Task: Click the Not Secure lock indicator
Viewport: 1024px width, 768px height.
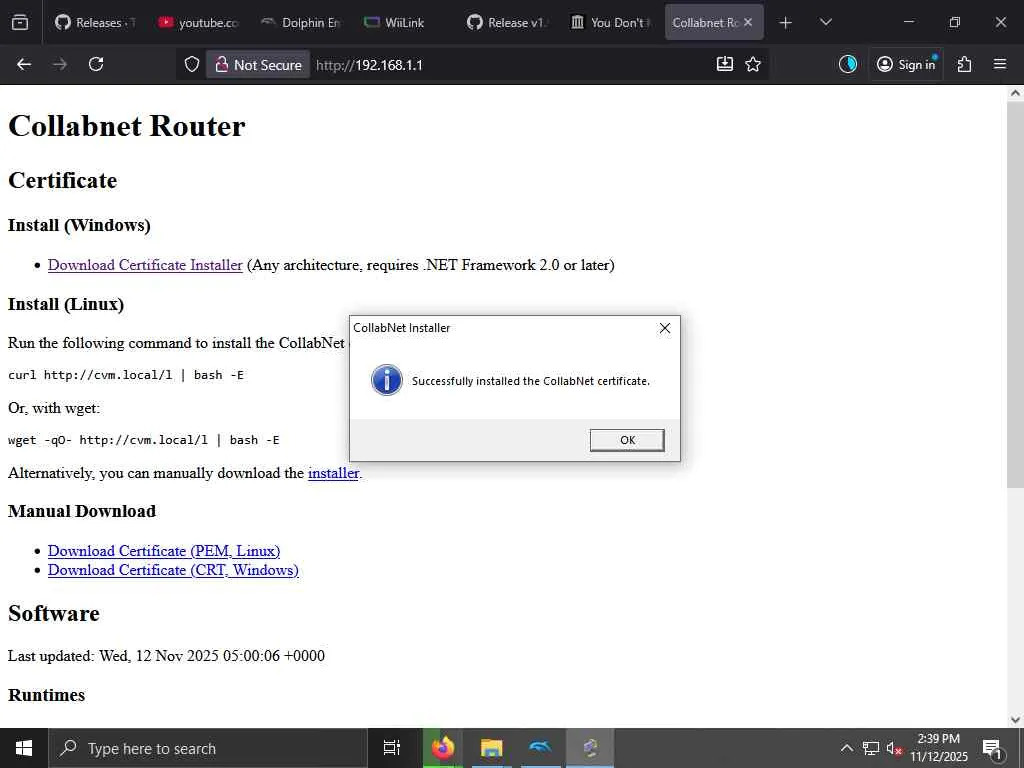Action: 258,65
